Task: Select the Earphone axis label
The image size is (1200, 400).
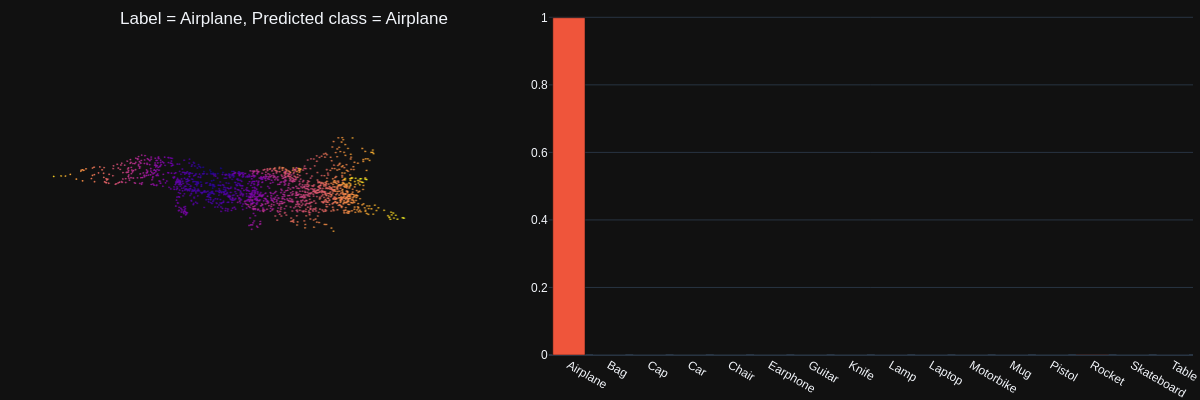Action: pyautogui.click(x=791, y=376)
